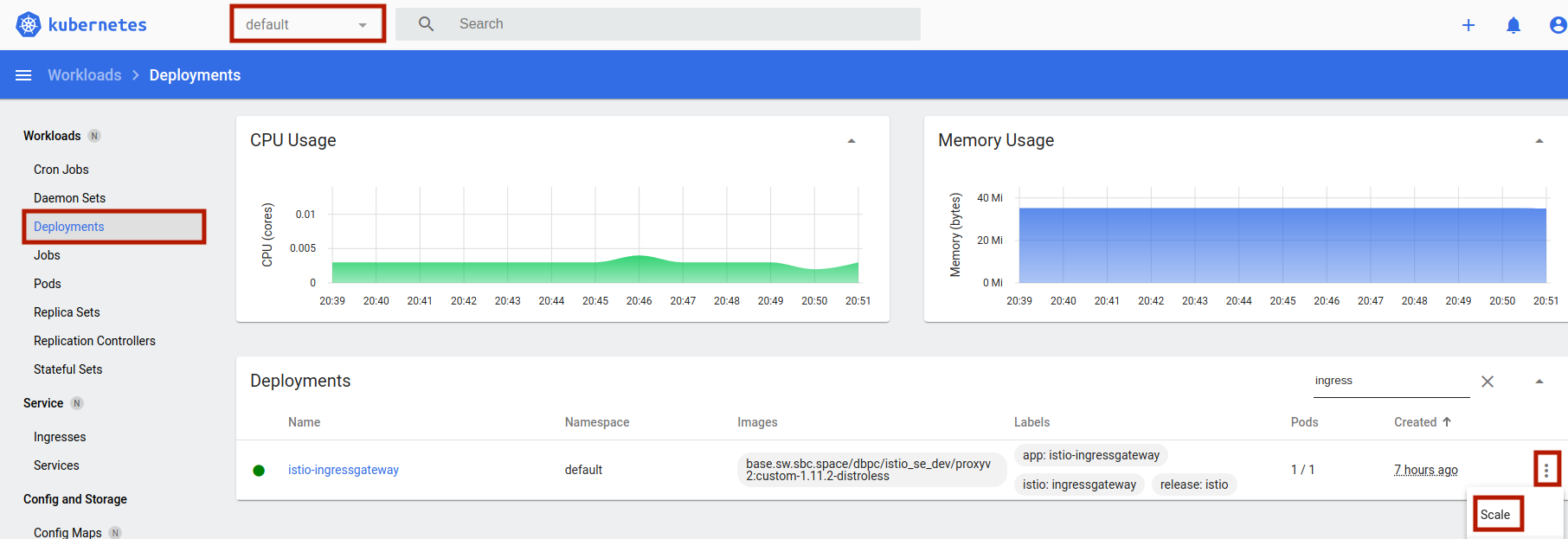Collapse the Memory Usage card
Viewport: 1568px width, 539px height.
pos(1539,141)
